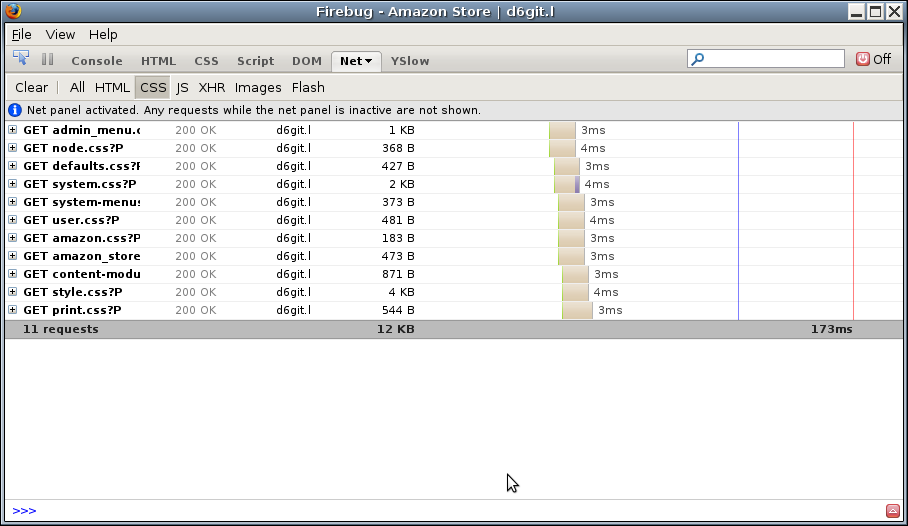Expand the admin_menu request row
908x526 pixels.
[x=13, y=130]
